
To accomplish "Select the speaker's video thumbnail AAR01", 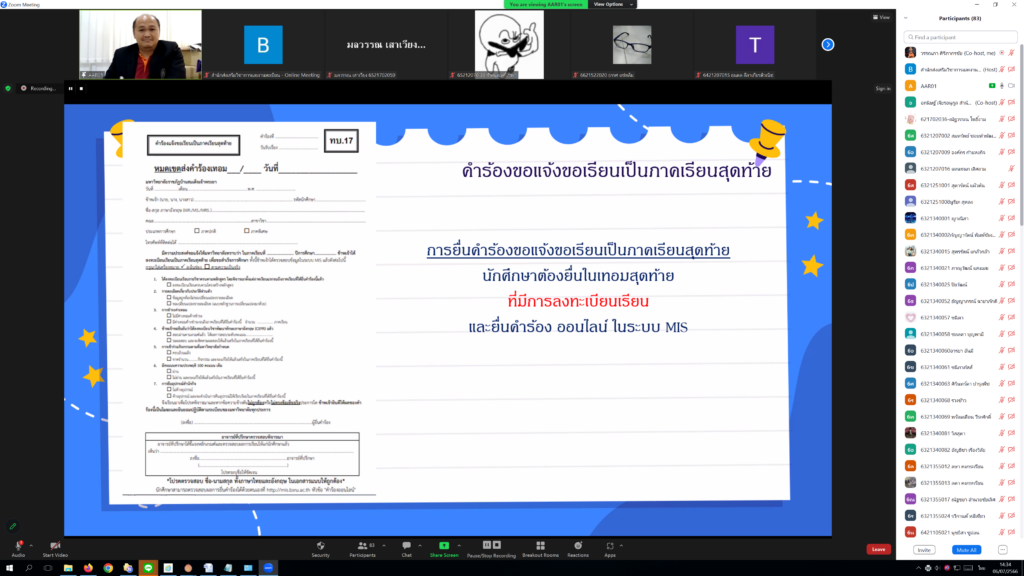I will point(140,44).
